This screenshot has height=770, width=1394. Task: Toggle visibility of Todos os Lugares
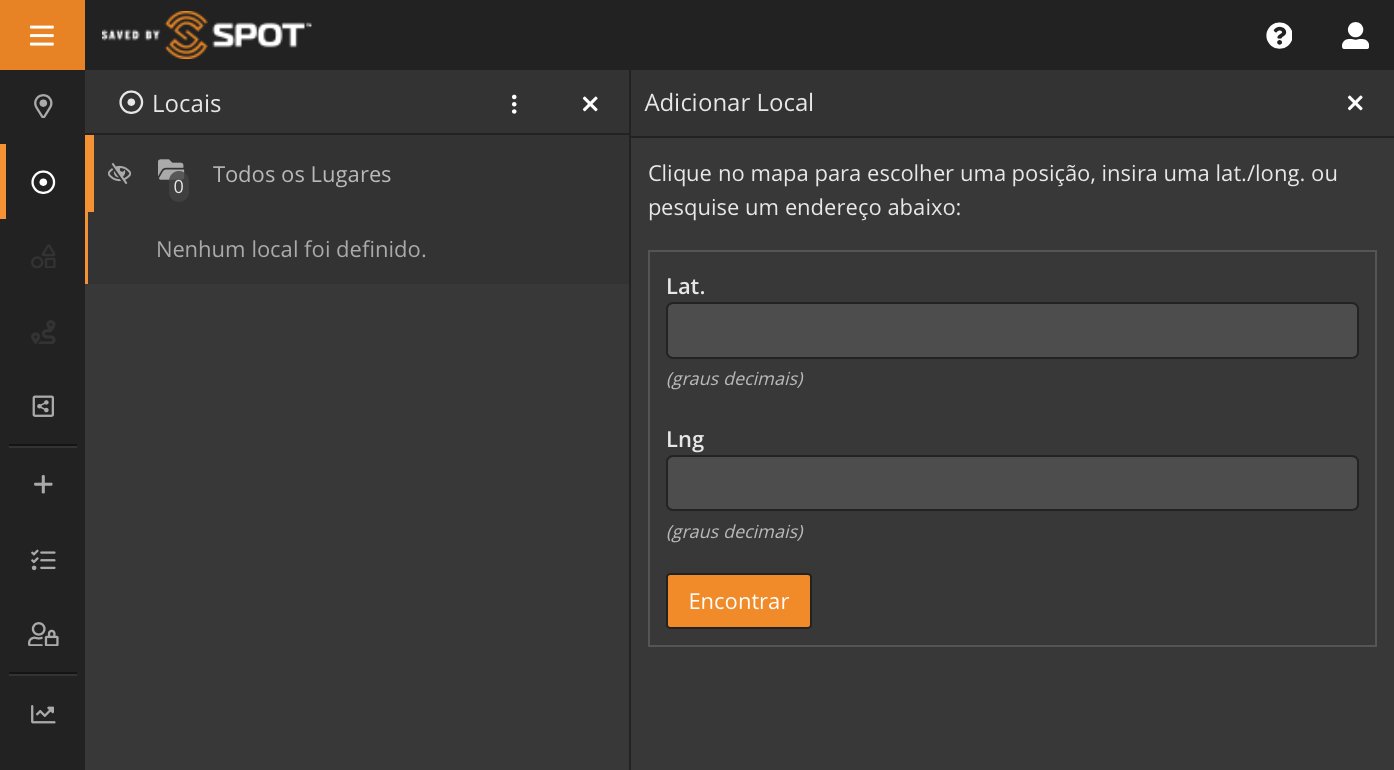pos(119,174)
